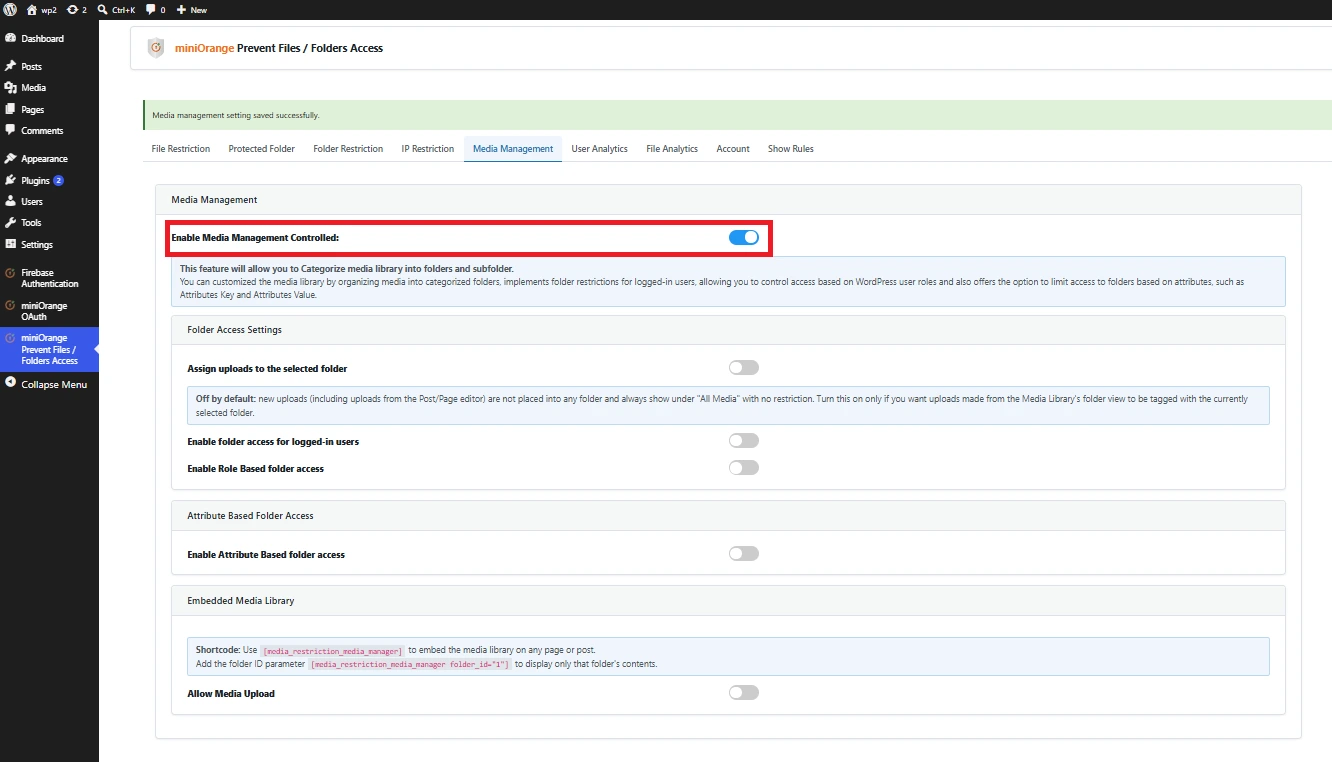
Task: Click the Pages icon in sidebar
Action: pyautogui.click(x=10, y=109)
